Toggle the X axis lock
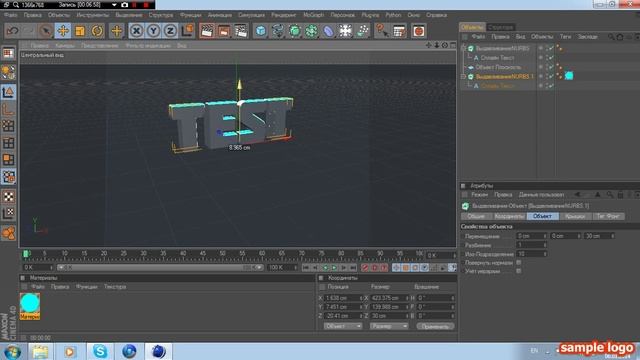Image resolution: width=640 pixels, height=360 pixels. [x=136, y=31]
